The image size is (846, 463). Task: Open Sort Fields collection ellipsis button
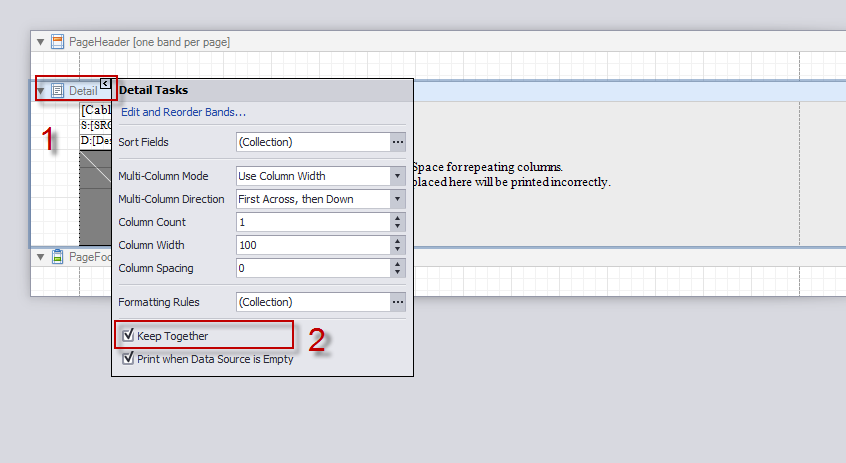(x=398, y=142)
